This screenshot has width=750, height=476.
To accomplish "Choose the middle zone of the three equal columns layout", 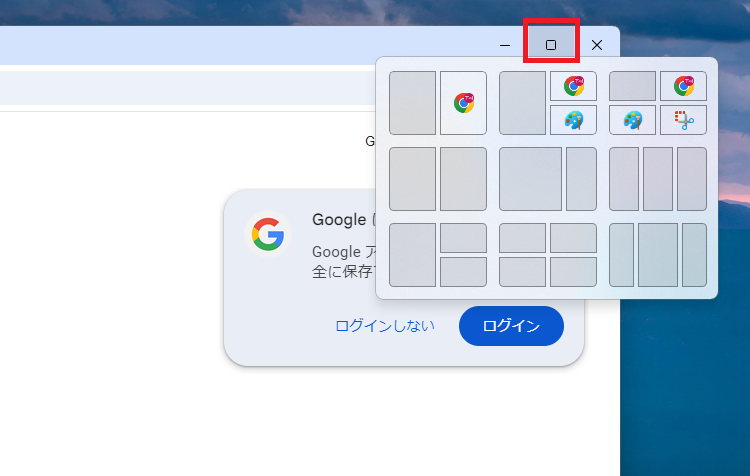I will (x=657, y=179).
